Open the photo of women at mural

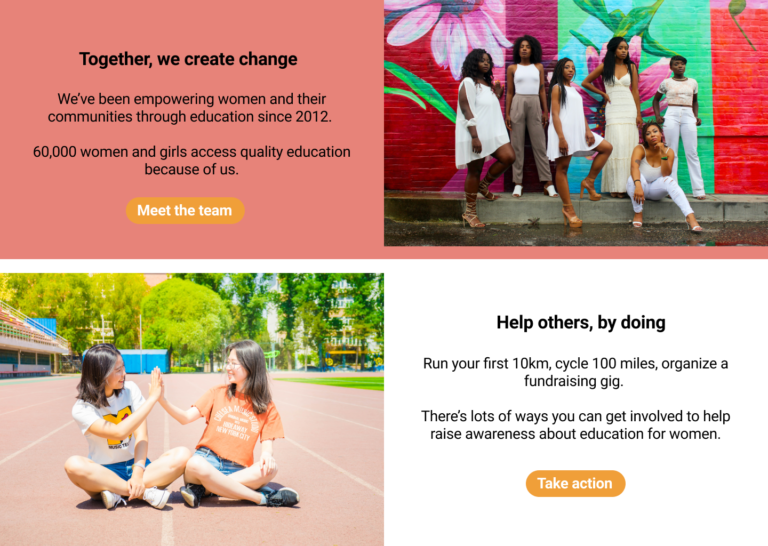pos(576,123)
